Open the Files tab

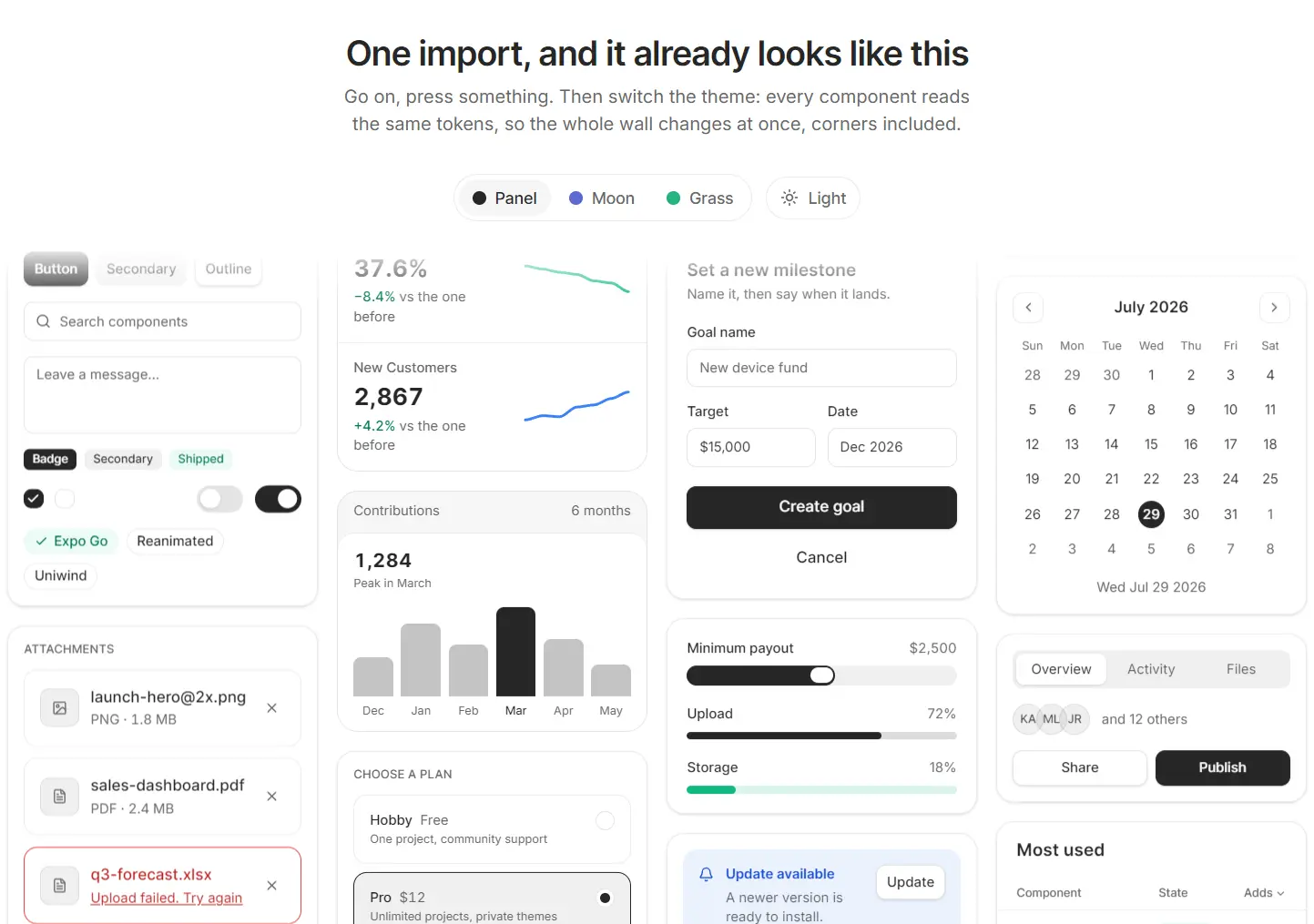[1240, 669]
